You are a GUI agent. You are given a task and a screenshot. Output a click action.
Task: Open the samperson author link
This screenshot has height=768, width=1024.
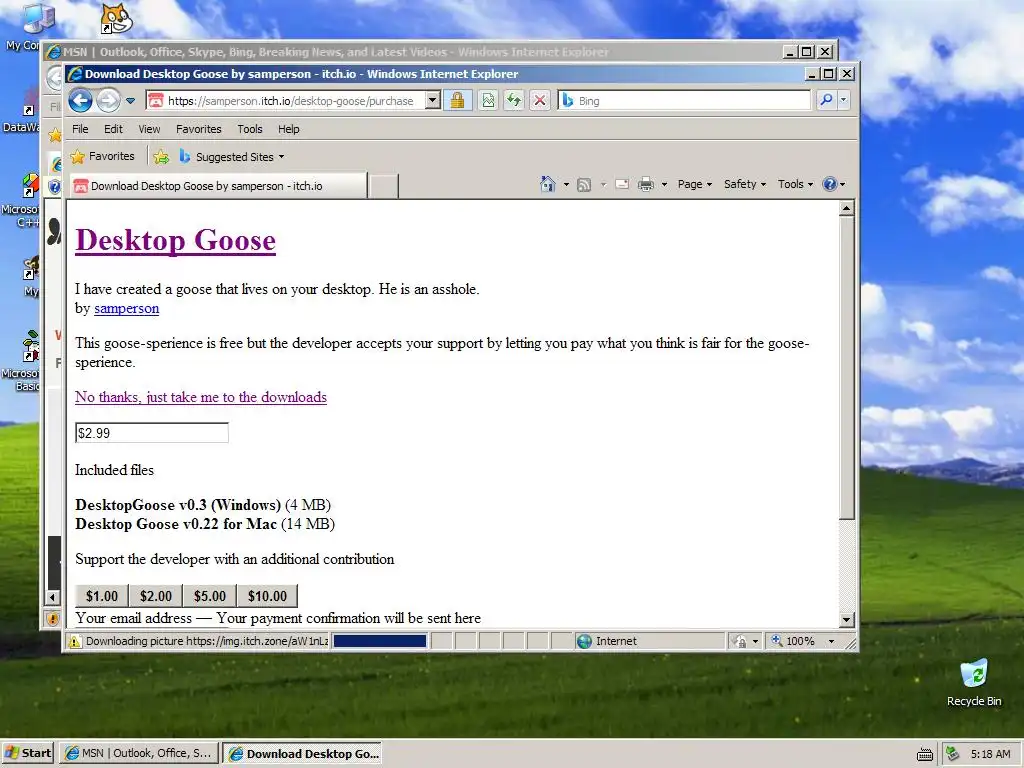click(x=127, y=308)
